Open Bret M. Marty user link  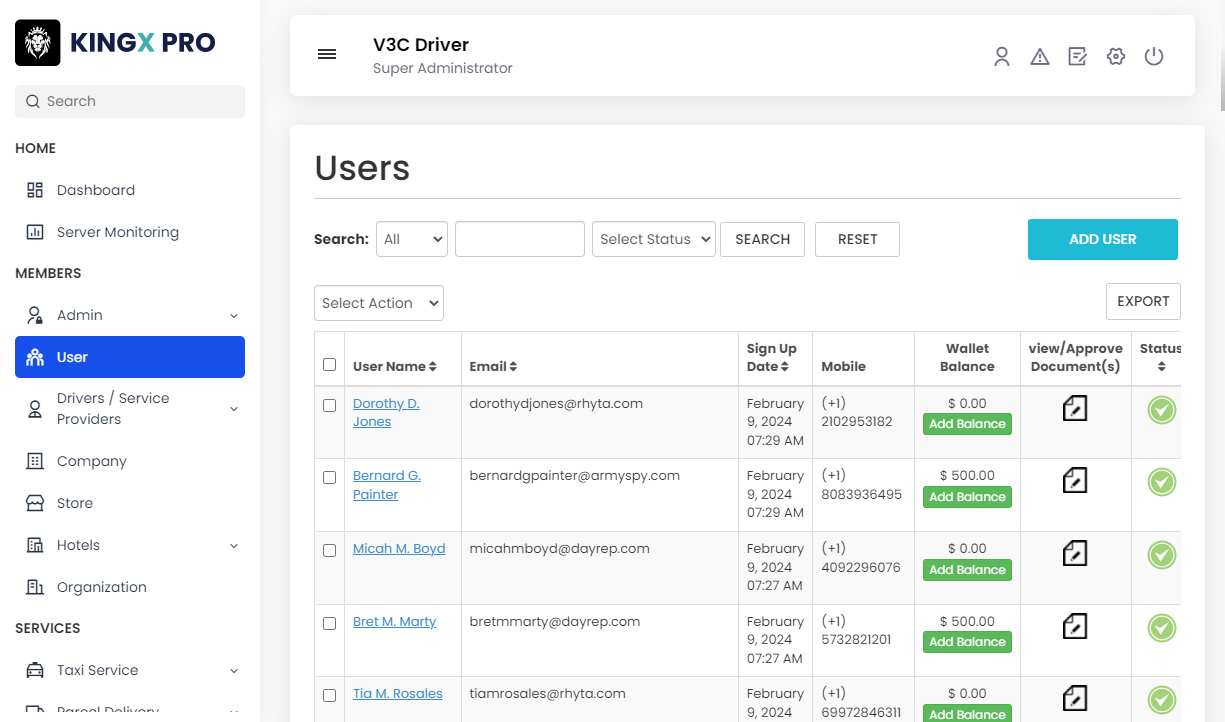pyautogui.click(x=394, y=621)
